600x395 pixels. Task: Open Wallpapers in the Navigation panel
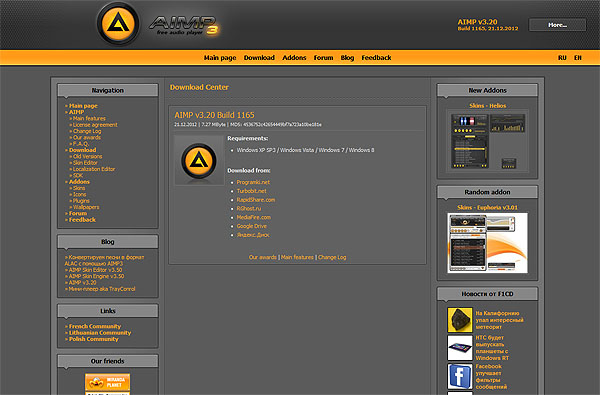coord(86,207)
